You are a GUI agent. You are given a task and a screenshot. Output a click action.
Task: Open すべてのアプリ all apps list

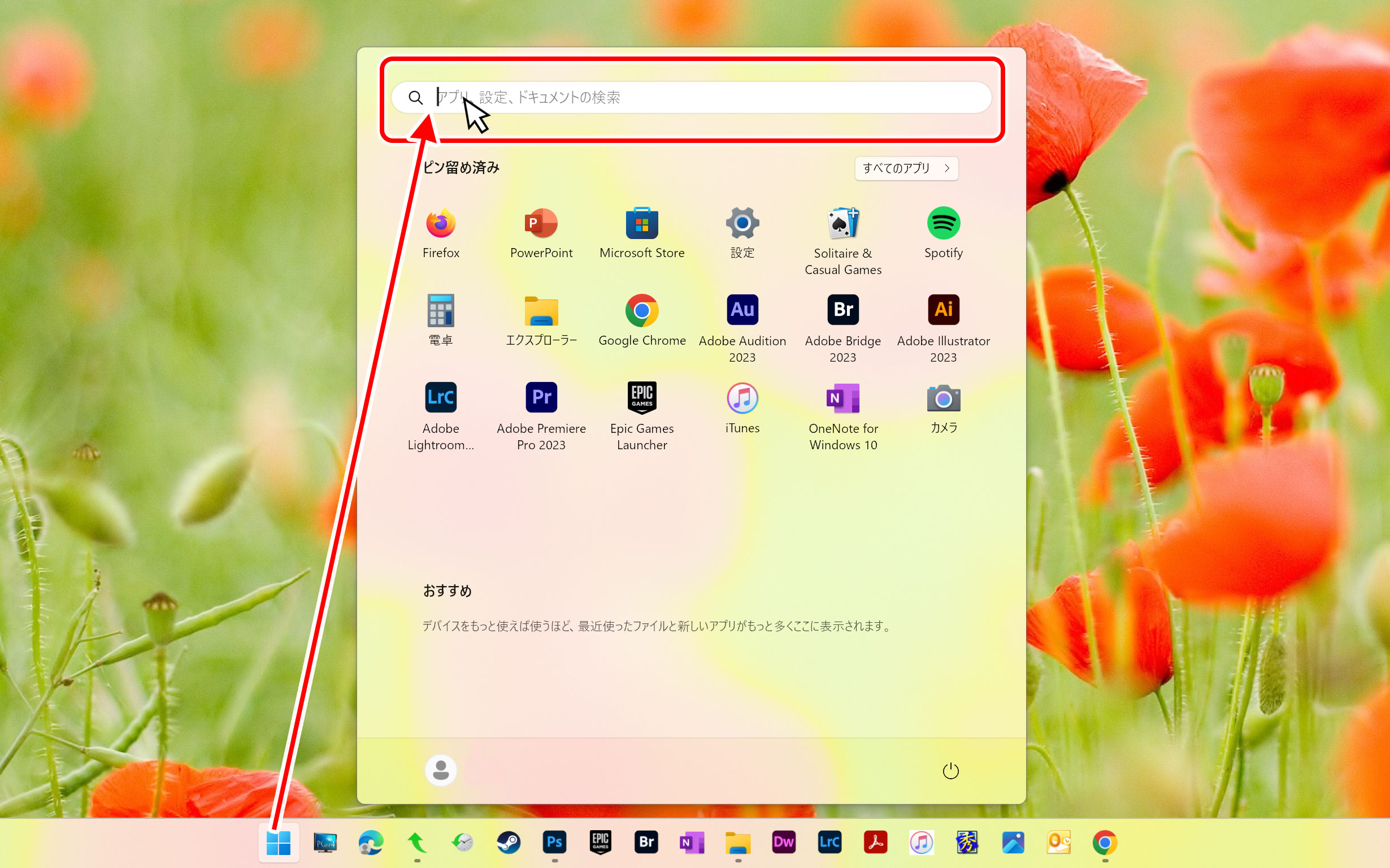click(x=906, y=168)
